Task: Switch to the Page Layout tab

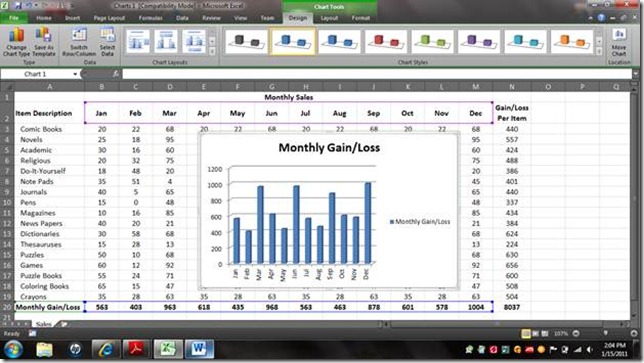Action: [x=109, y=18]
